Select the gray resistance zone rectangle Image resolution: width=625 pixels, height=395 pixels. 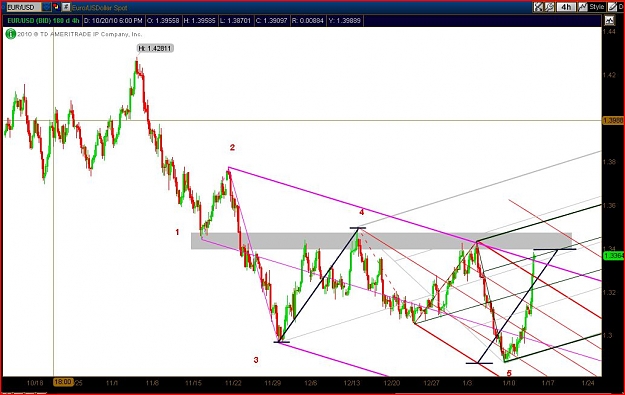coord(381,241)
